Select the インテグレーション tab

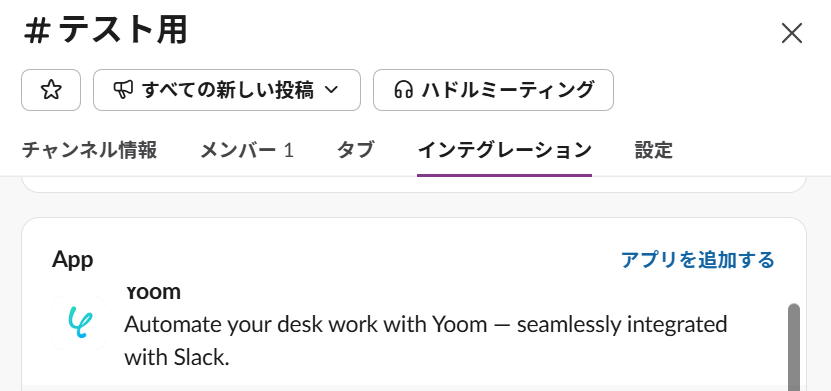pos(505,150)
